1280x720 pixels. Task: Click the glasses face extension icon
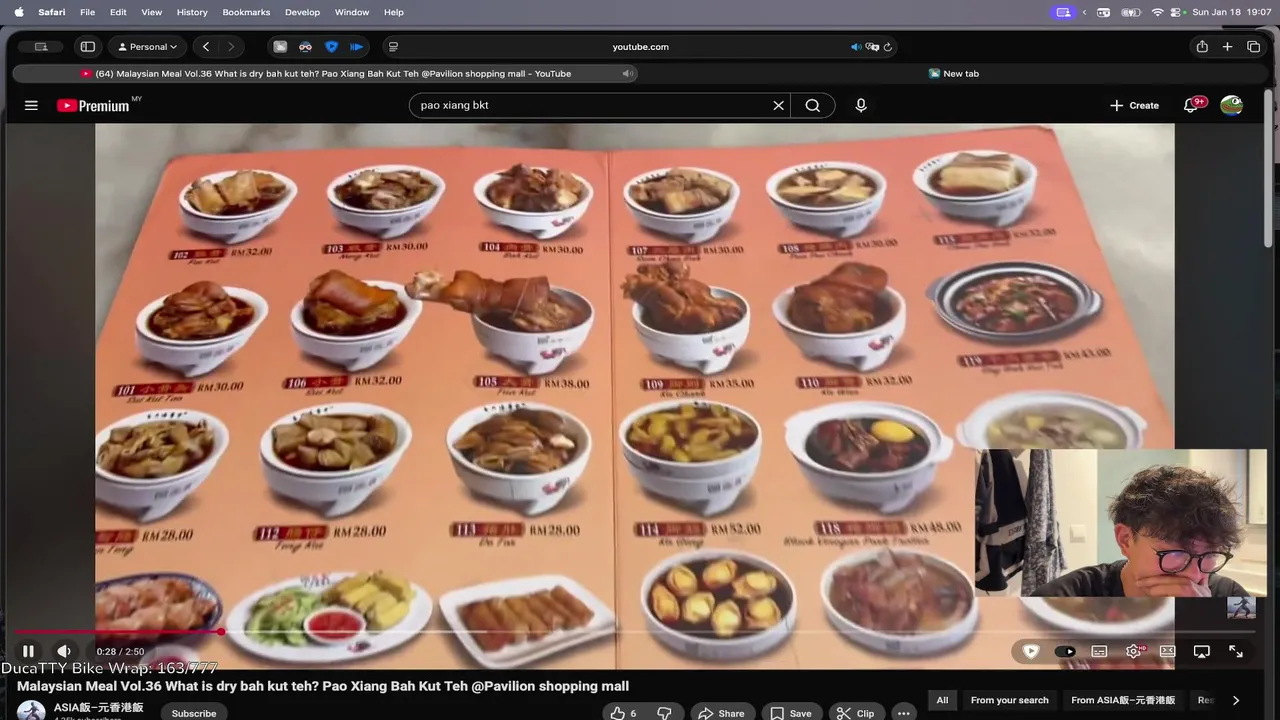[305, 47]
